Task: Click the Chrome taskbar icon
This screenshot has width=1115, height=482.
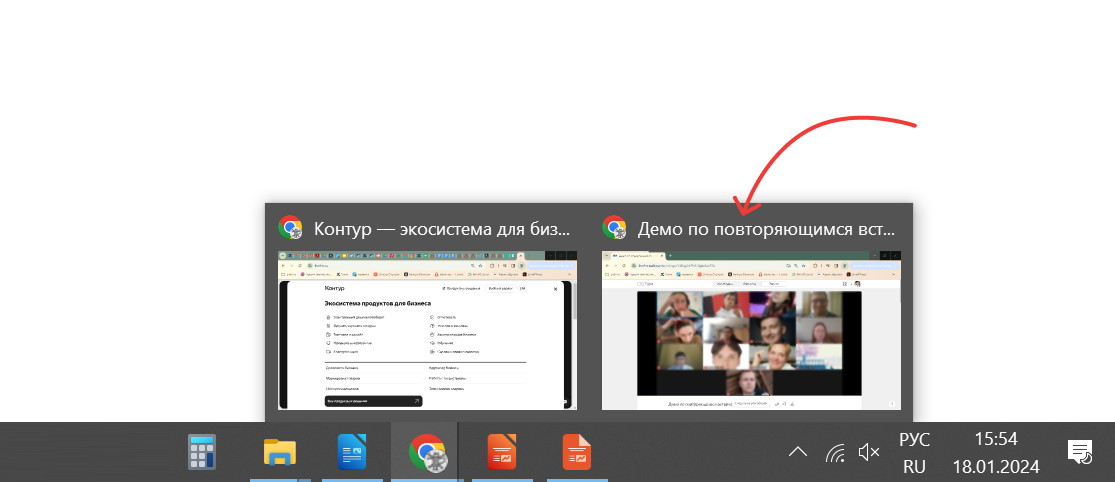Action: pos(427,452)
